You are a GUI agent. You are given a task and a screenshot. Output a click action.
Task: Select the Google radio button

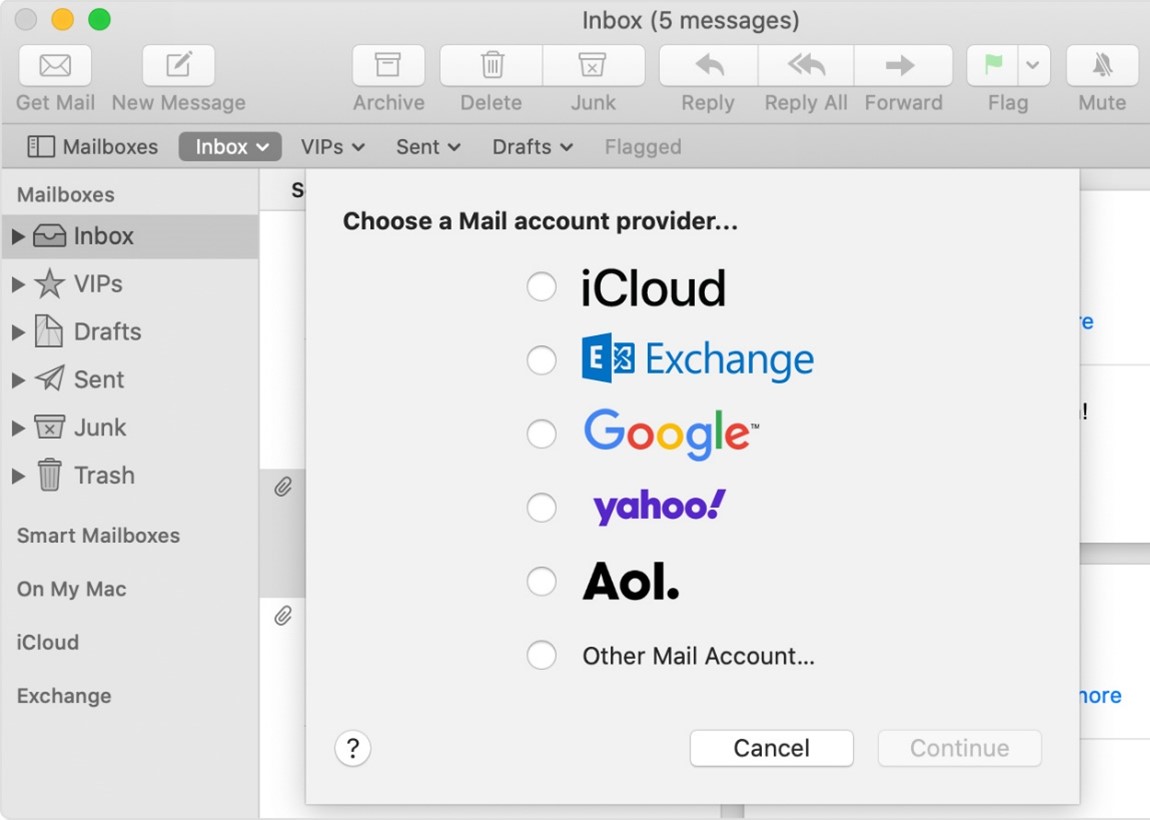point(541,434)
